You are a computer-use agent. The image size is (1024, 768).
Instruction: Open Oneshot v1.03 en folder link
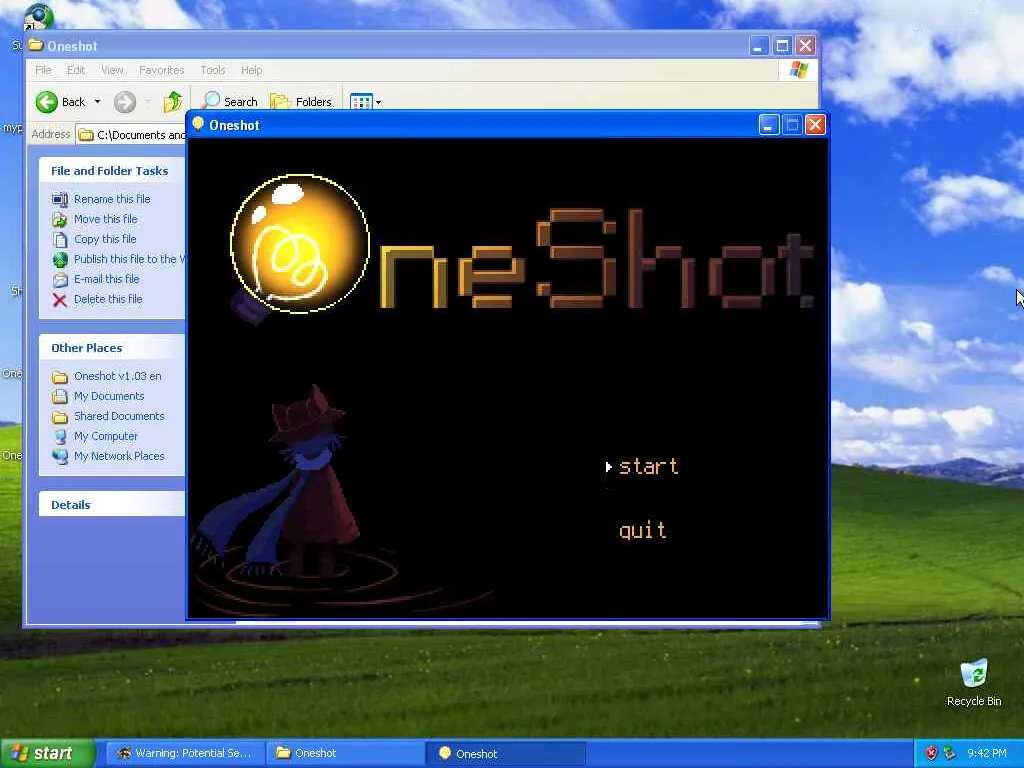[x=118, y=376]
